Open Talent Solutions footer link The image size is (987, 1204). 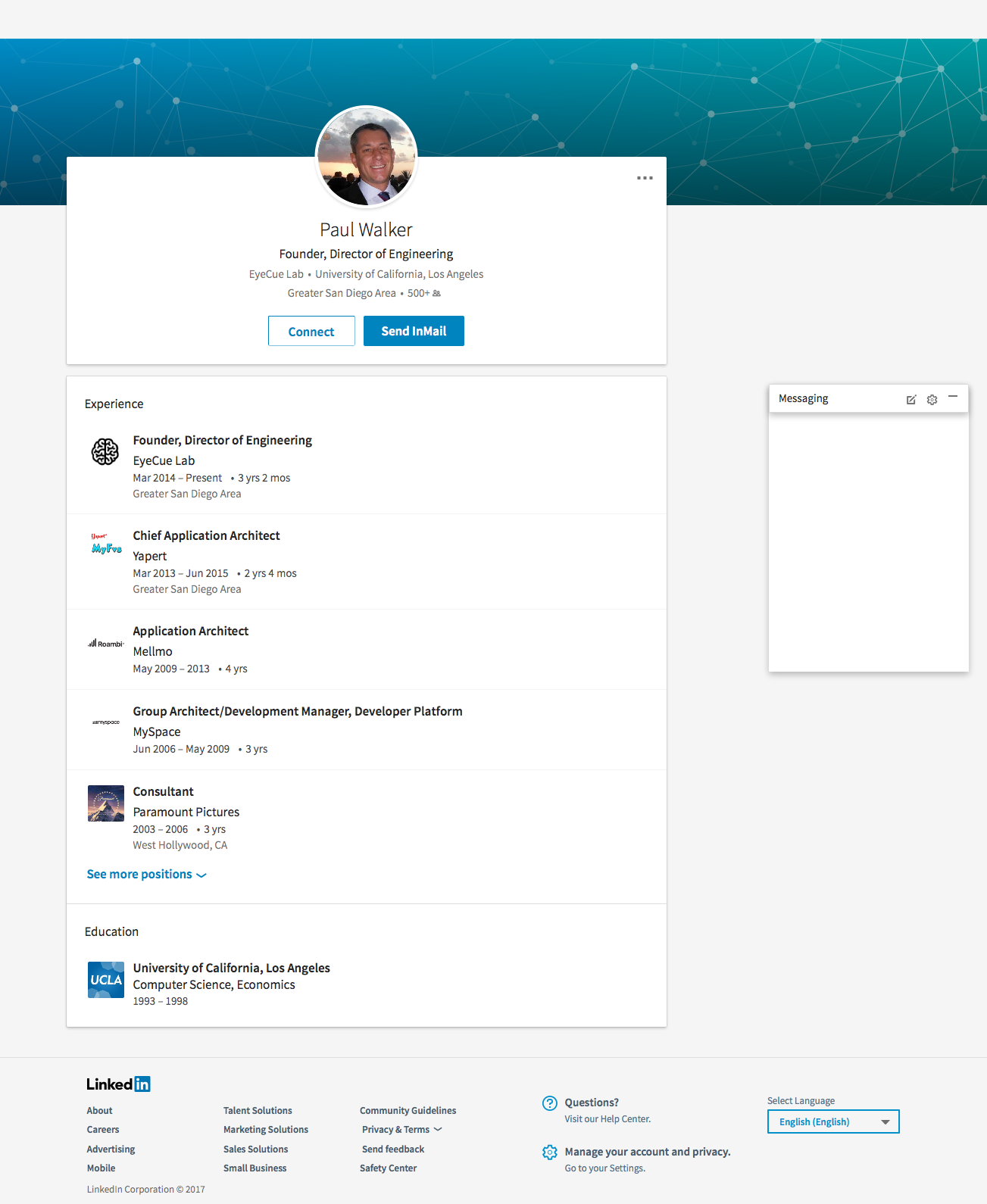click(258, 1111)
